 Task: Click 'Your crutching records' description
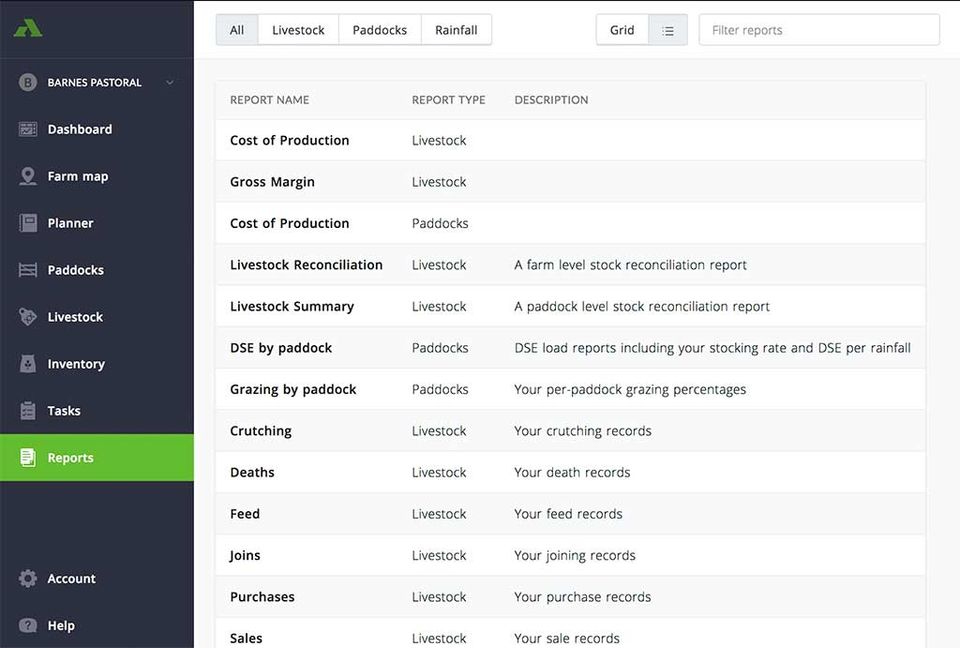[x=583, y=431]
